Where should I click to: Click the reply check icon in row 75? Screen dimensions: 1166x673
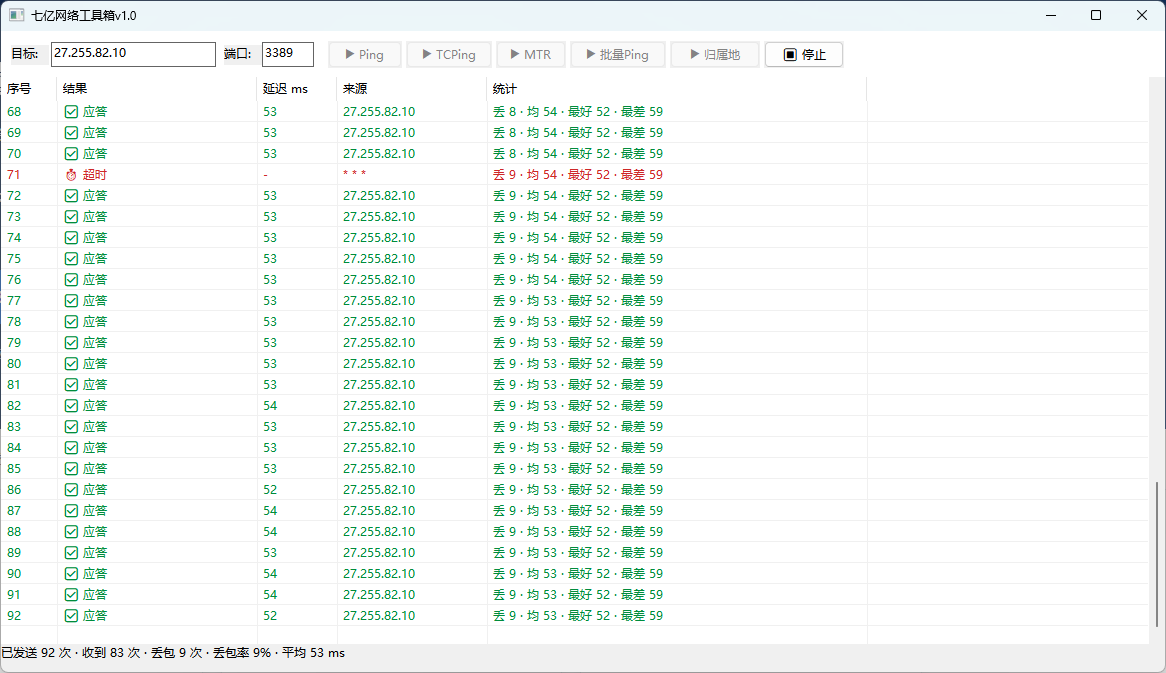click(71, 259)
